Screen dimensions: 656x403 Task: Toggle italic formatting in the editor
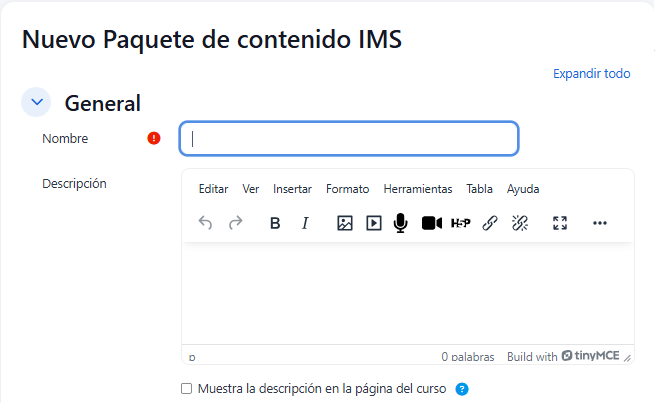305,223
